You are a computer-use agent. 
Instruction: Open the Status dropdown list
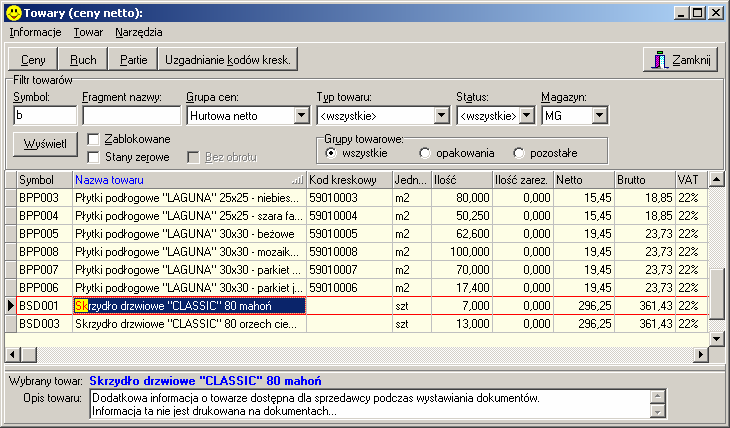527,115
